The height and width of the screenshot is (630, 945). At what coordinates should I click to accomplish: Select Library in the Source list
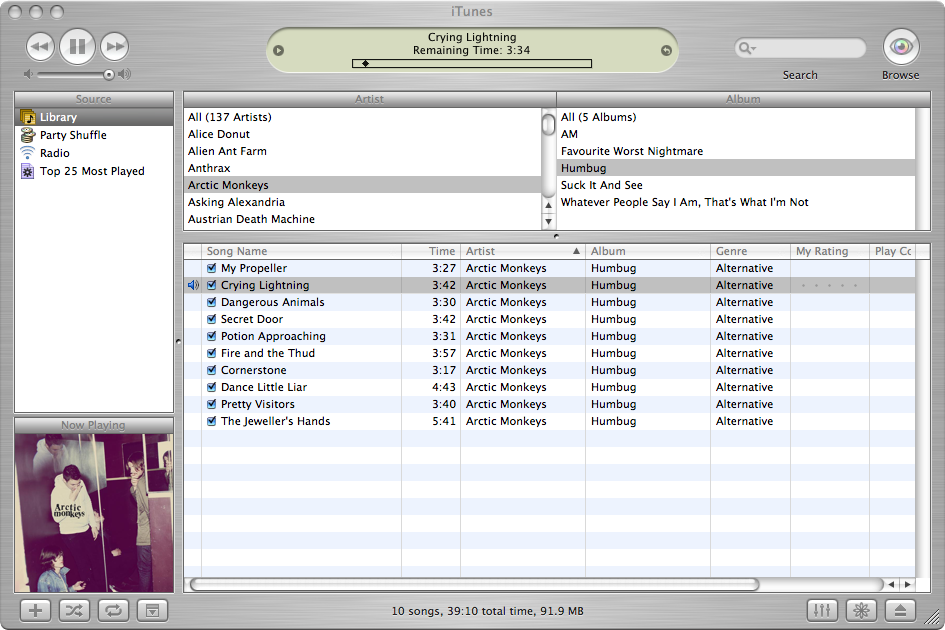(94, 117)
